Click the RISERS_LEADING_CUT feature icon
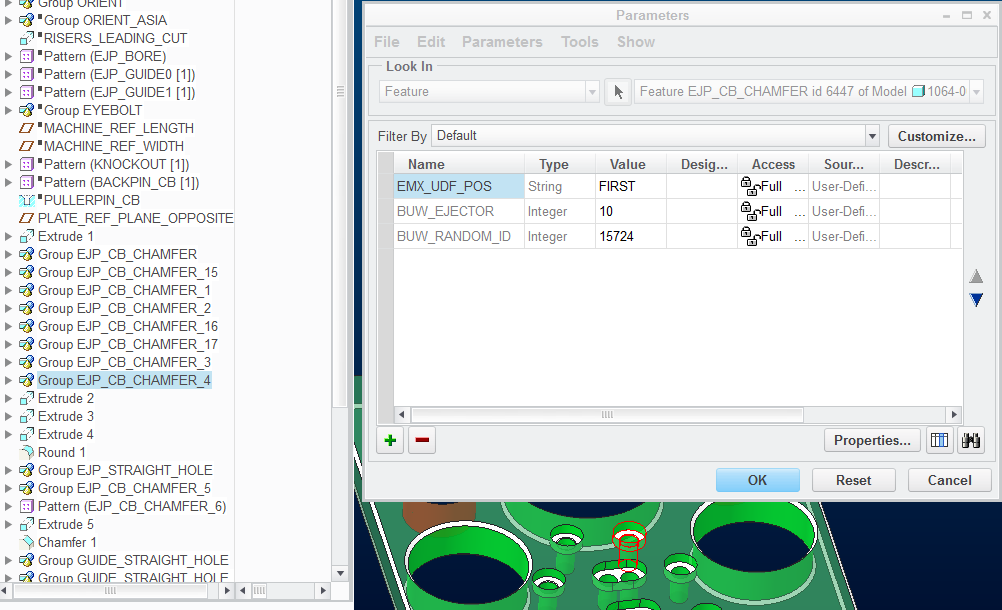 click(x=26, y=38)
